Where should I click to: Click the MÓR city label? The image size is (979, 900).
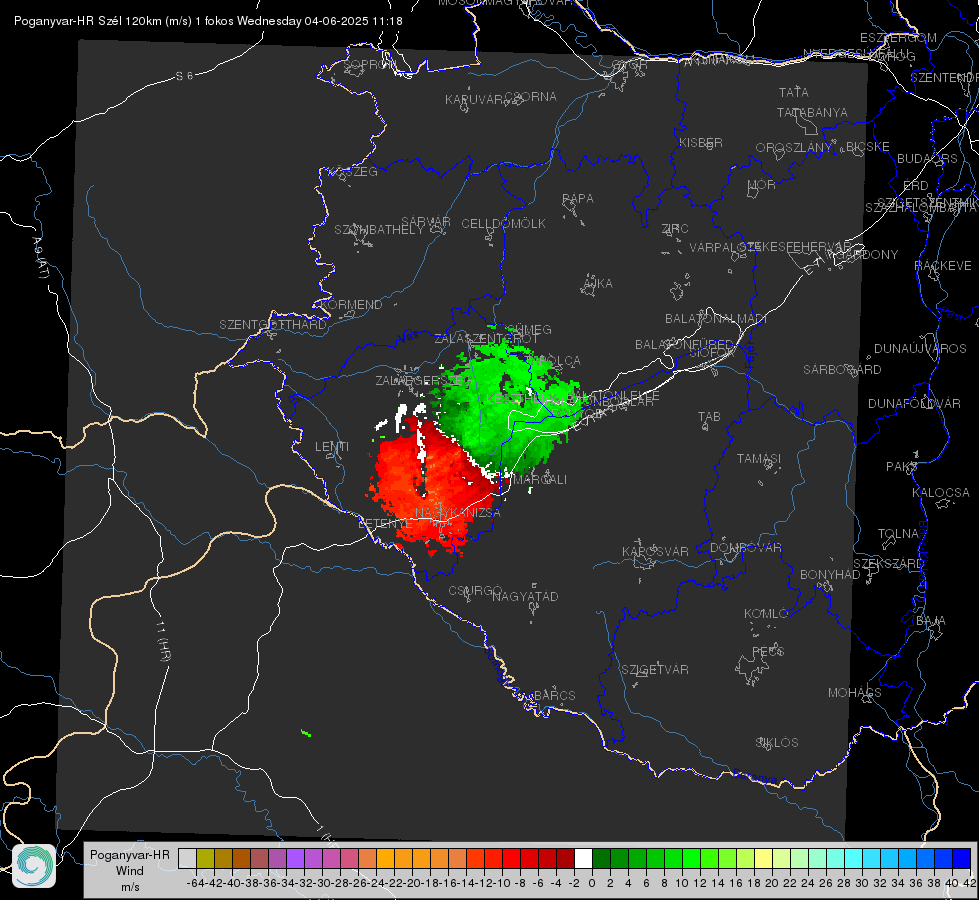click(x=762, y=185)
